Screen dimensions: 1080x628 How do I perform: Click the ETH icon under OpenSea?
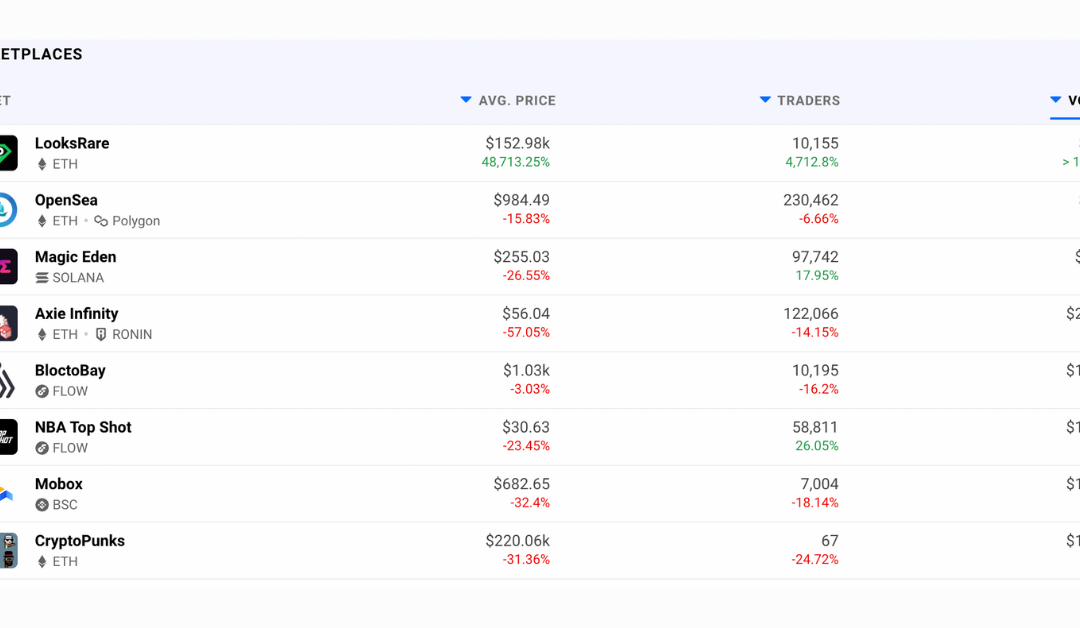coord(42,221)
